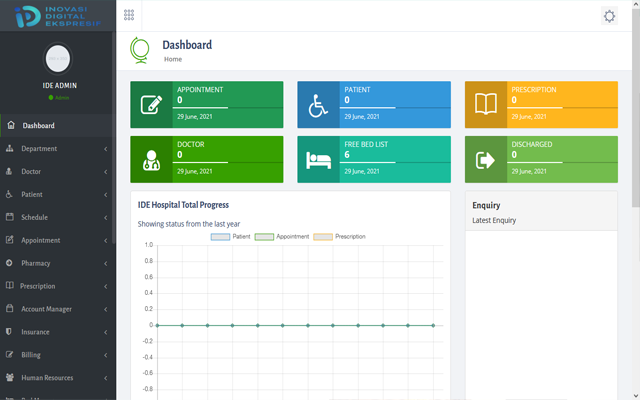Click the admin profile avatar

click(58, 57)
